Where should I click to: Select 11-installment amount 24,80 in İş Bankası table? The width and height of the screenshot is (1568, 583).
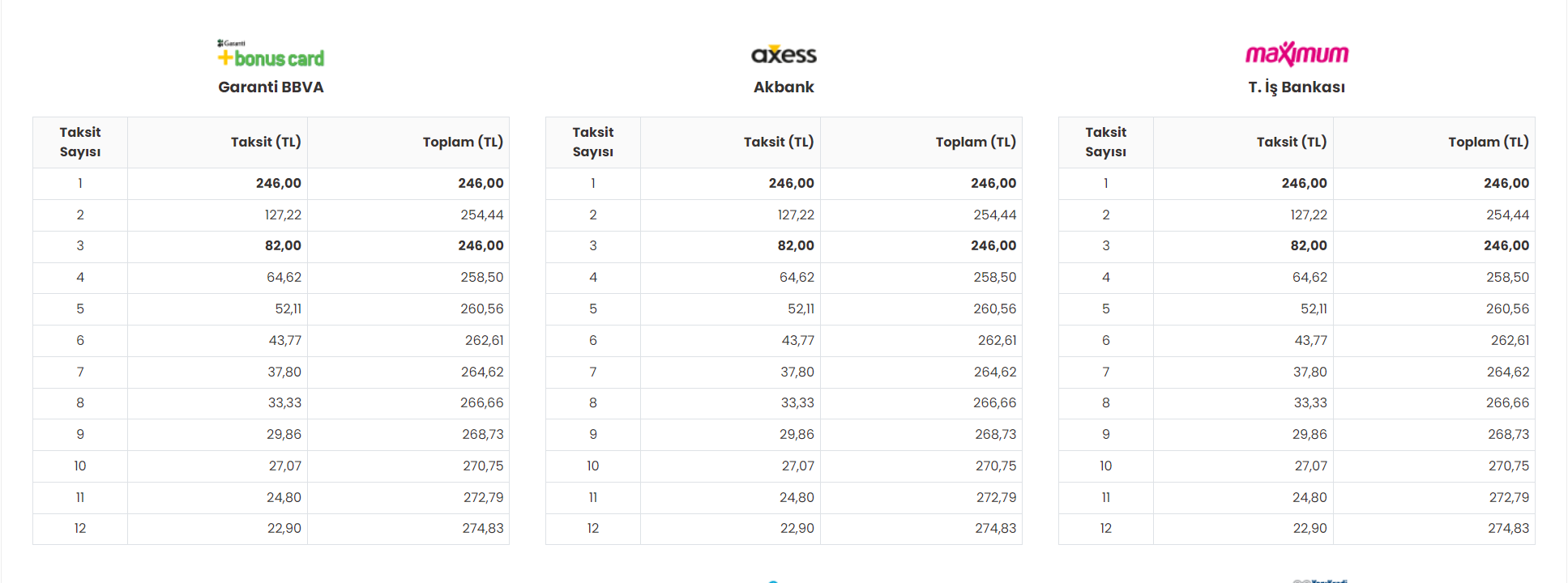click(1310, 497)
